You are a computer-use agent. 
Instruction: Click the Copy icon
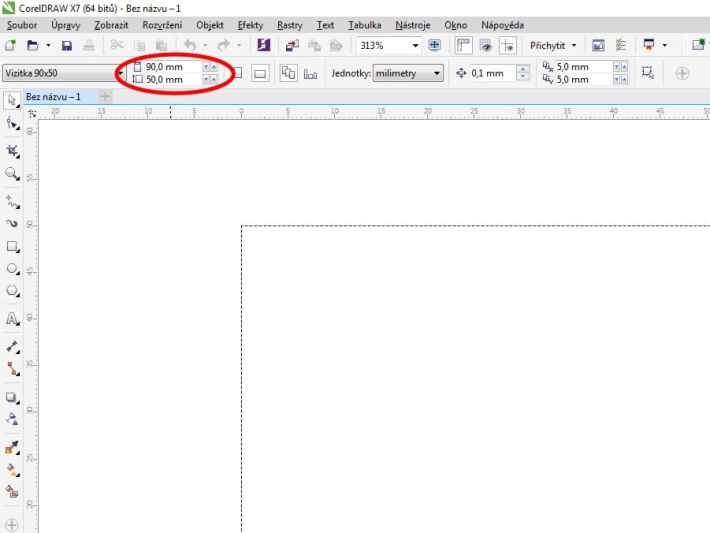(x=139, y=45)
